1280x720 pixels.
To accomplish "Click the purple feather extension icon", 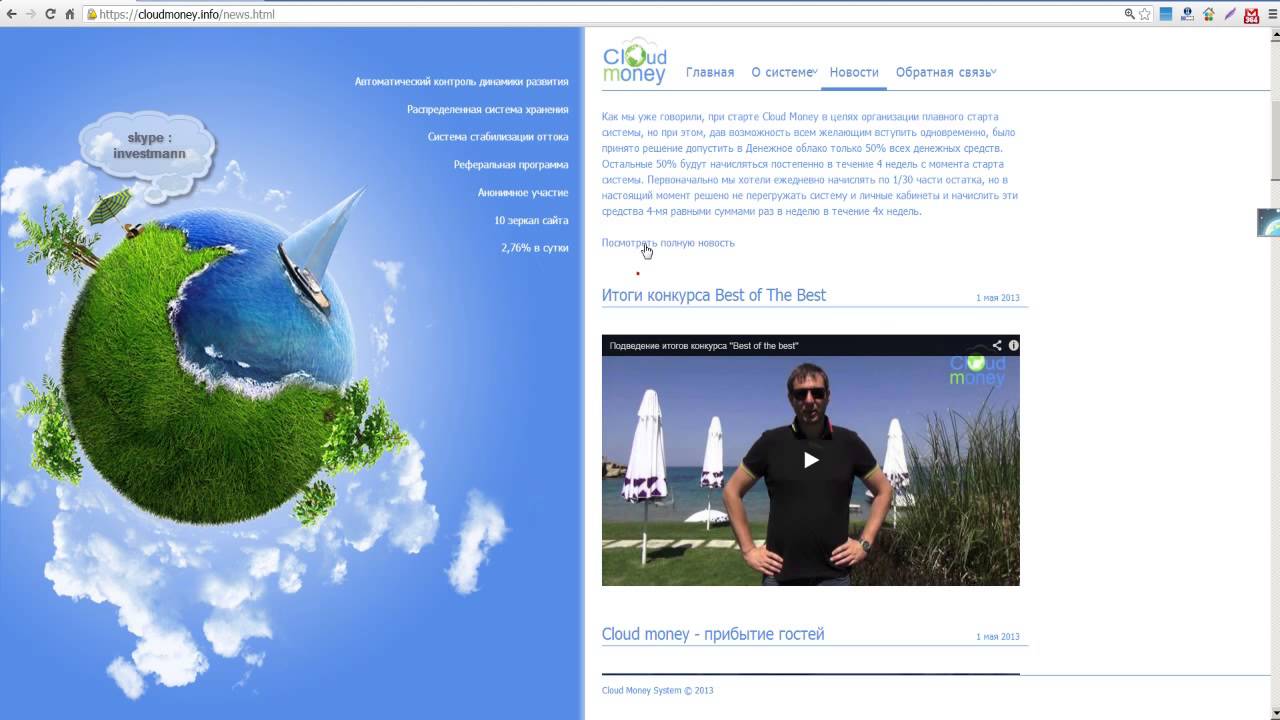I will pos(1230,14).
